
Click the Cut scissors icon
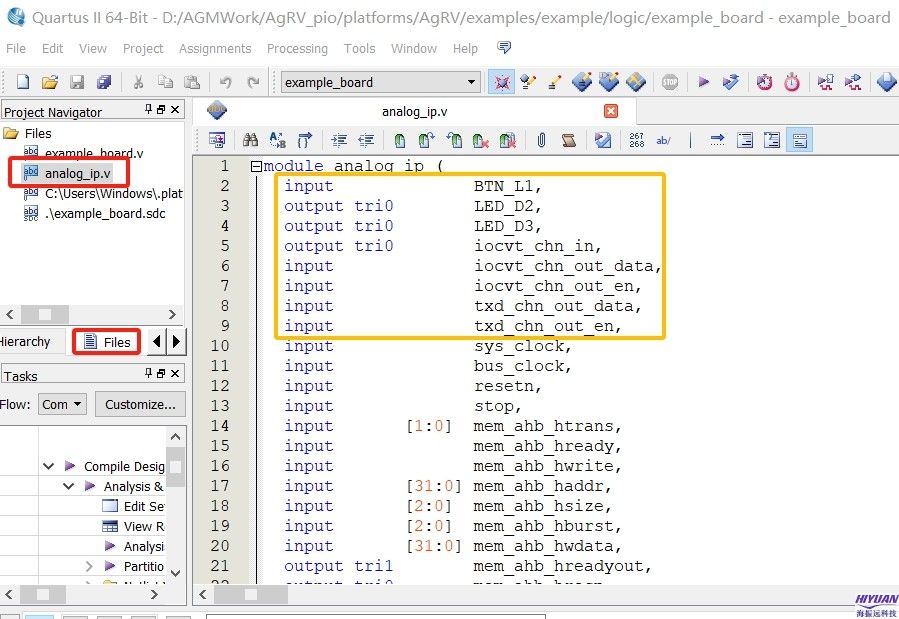click(138, 83)
